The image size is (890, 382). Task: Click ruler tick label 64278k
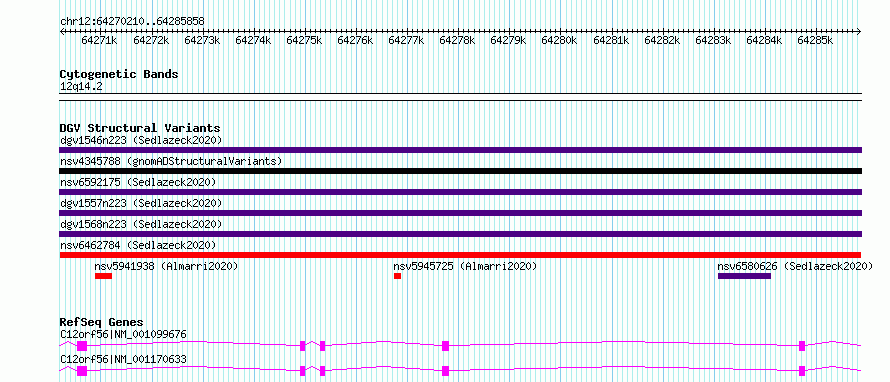[x=457, y=40]
